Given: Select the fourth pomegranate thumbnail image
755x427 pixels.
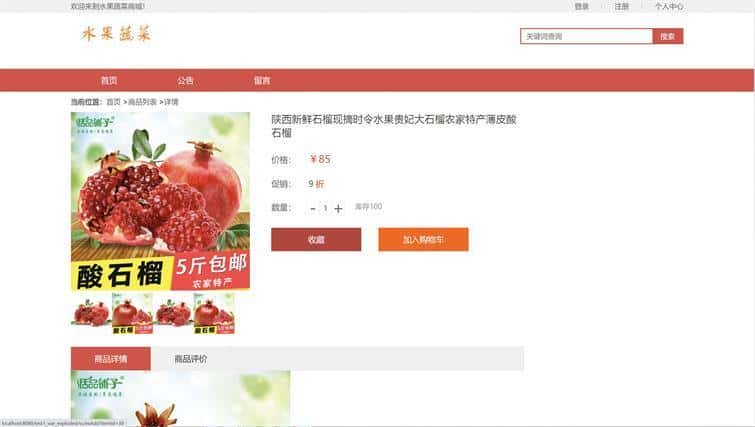Looking at the screenshot, I should coord(214,313).
